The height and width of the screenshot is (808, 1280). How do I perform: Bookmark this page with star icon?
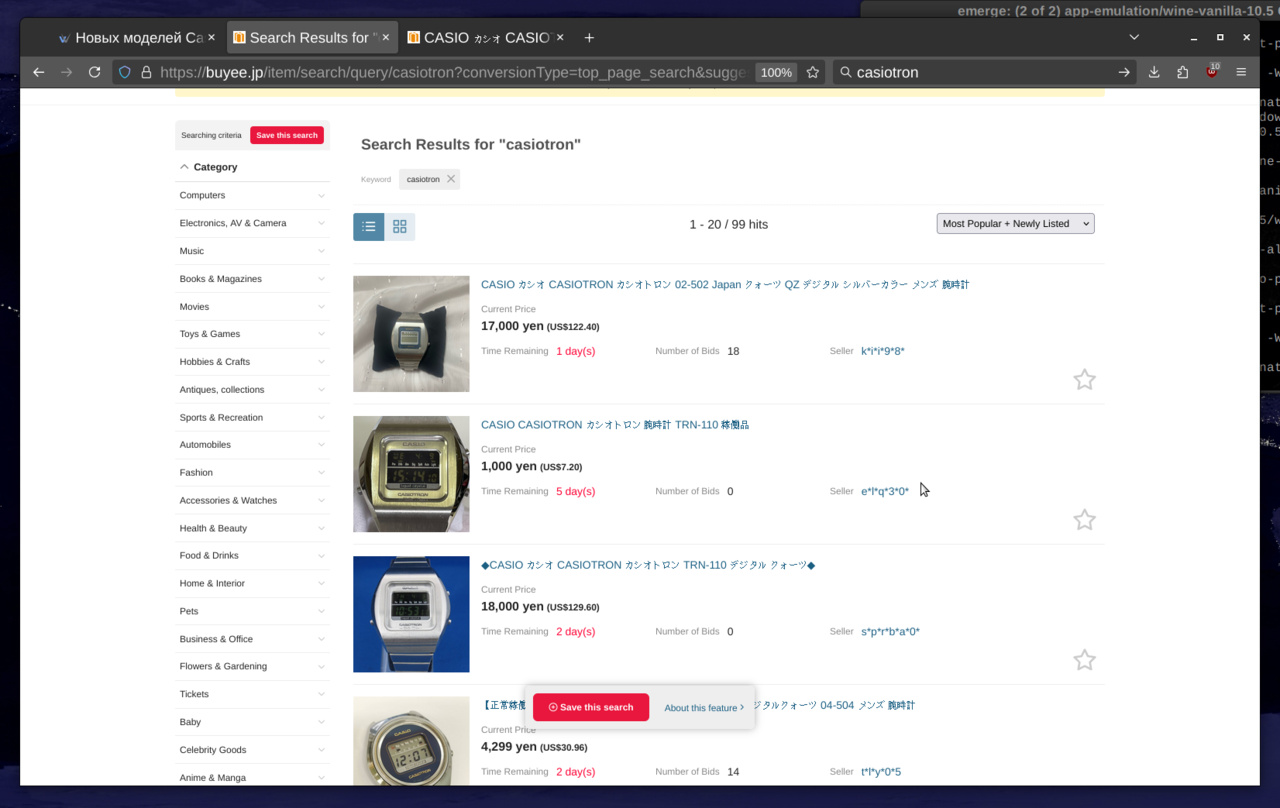pyautogui.click(x=813, y=72)
